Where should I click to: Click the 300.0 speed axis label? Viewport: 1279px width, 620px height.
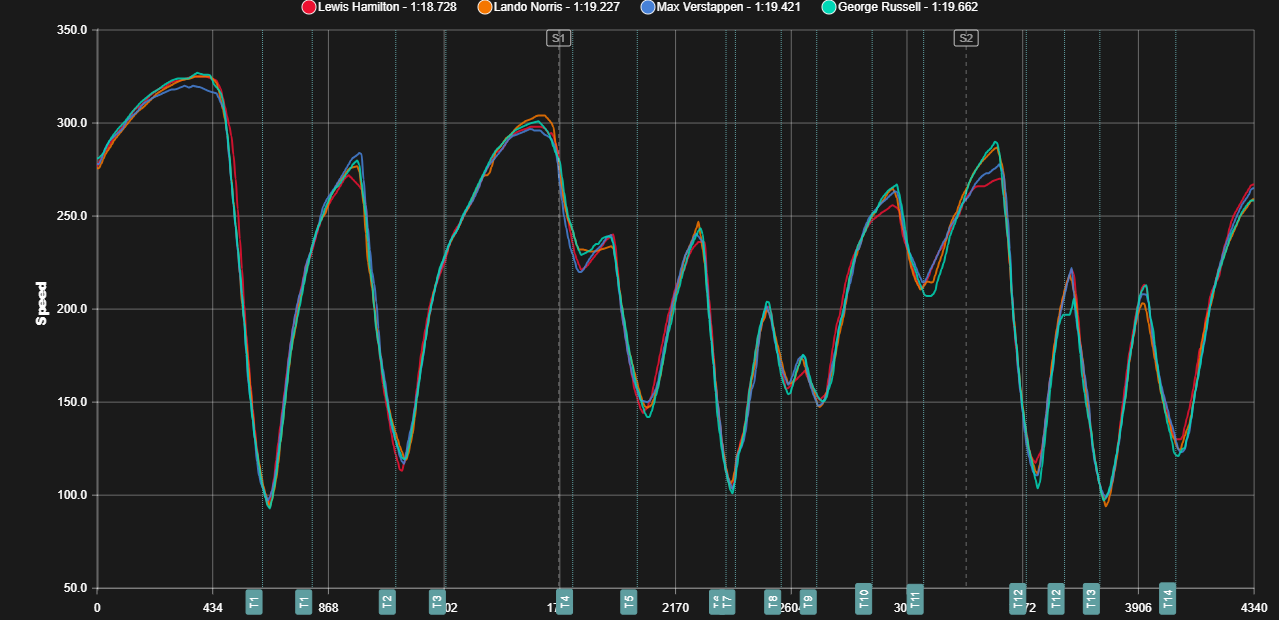(73, 123)
